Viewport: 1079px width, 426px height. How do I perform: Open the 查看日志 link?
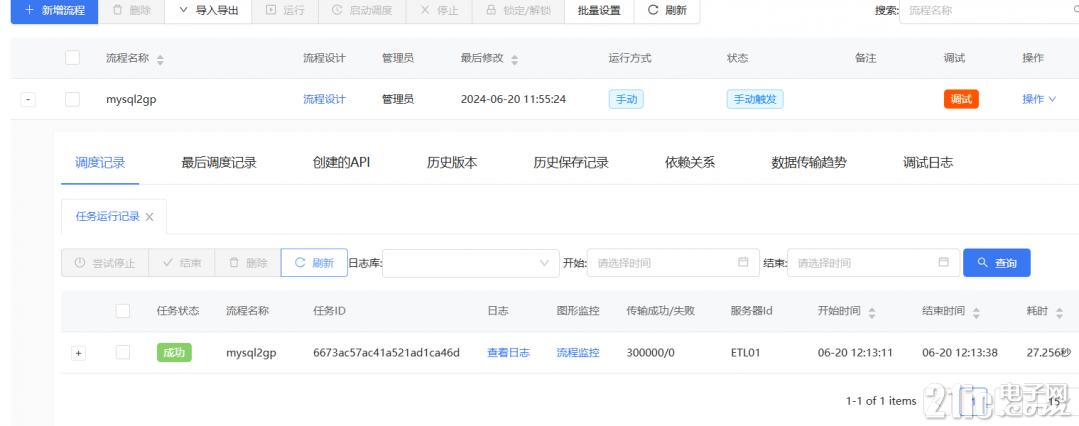509,352
